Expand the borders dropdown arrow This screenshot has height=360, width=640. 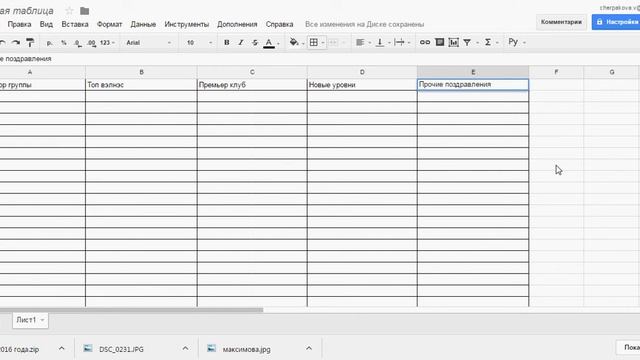click(323, 43)
